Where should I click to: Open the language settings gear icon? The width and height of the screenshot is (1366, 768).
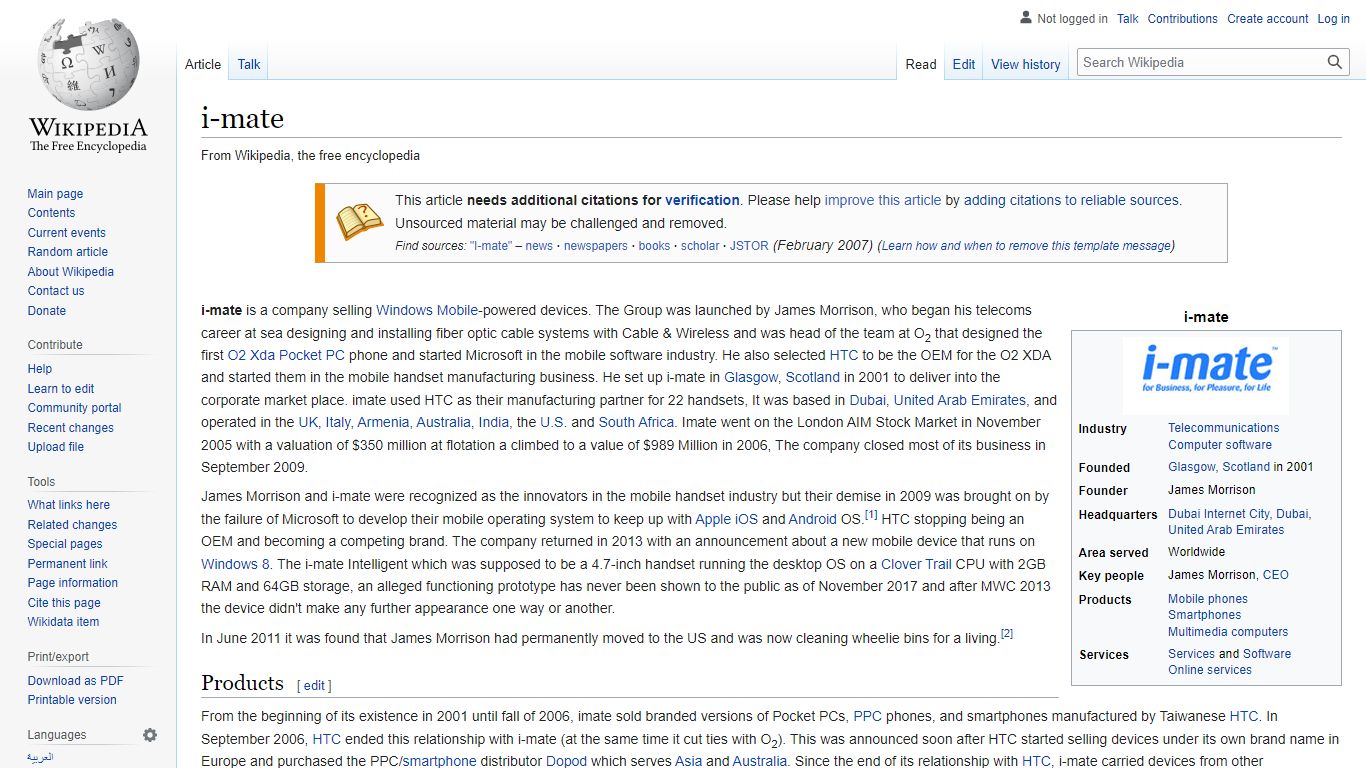150,735
